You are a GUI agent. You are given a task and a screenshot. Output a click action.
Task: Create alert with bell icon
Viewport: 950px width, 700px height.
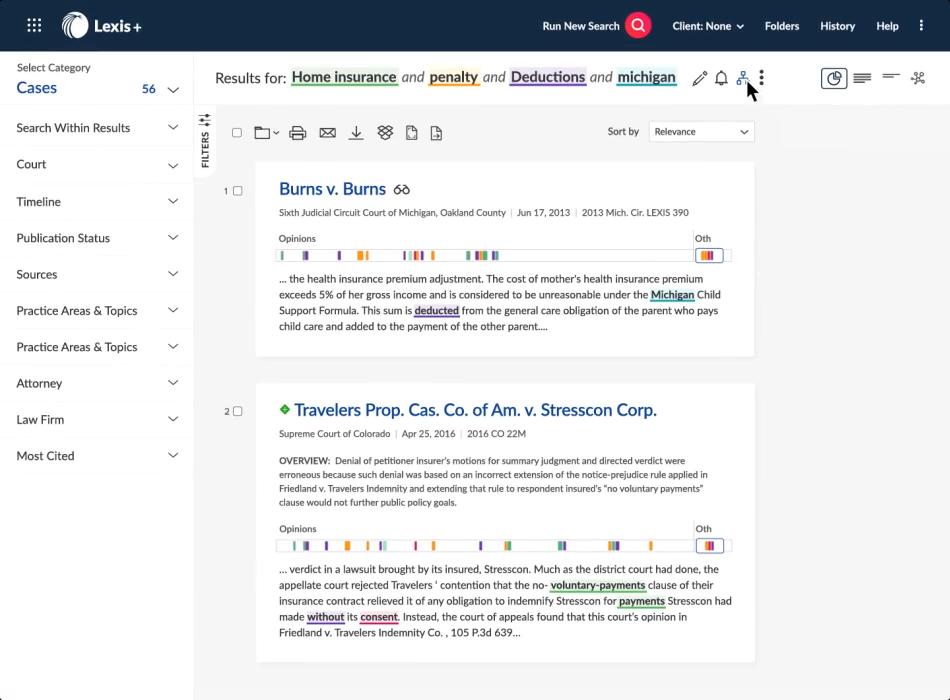[721, 78]
